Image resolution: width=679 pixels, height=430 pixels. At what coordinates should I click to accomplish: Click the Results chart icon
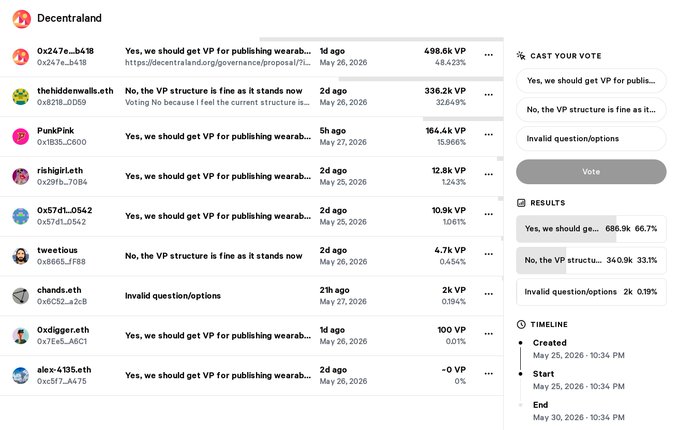point(521,203)
